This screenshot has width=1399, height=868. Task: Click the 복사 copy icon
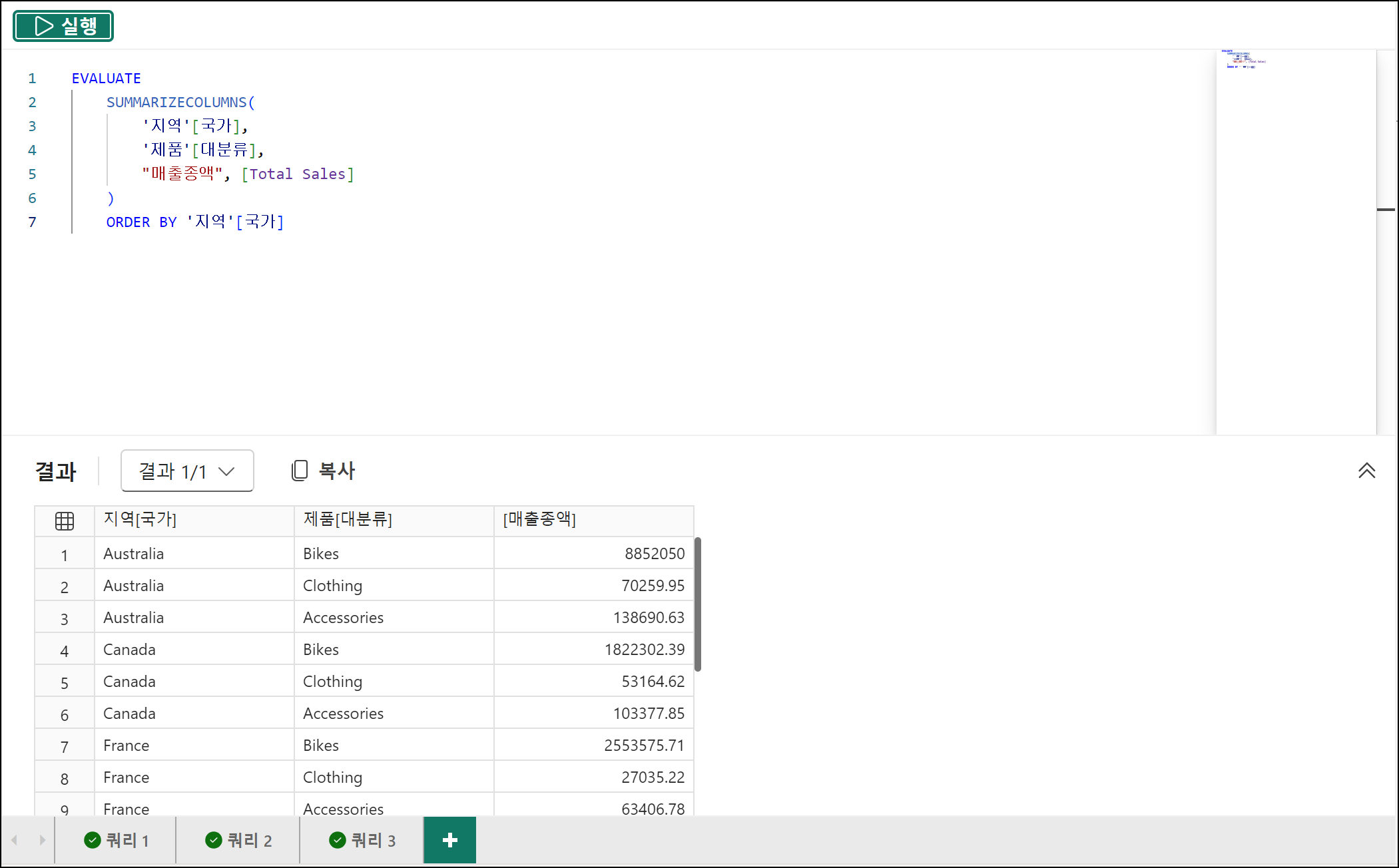coord(300,471)
